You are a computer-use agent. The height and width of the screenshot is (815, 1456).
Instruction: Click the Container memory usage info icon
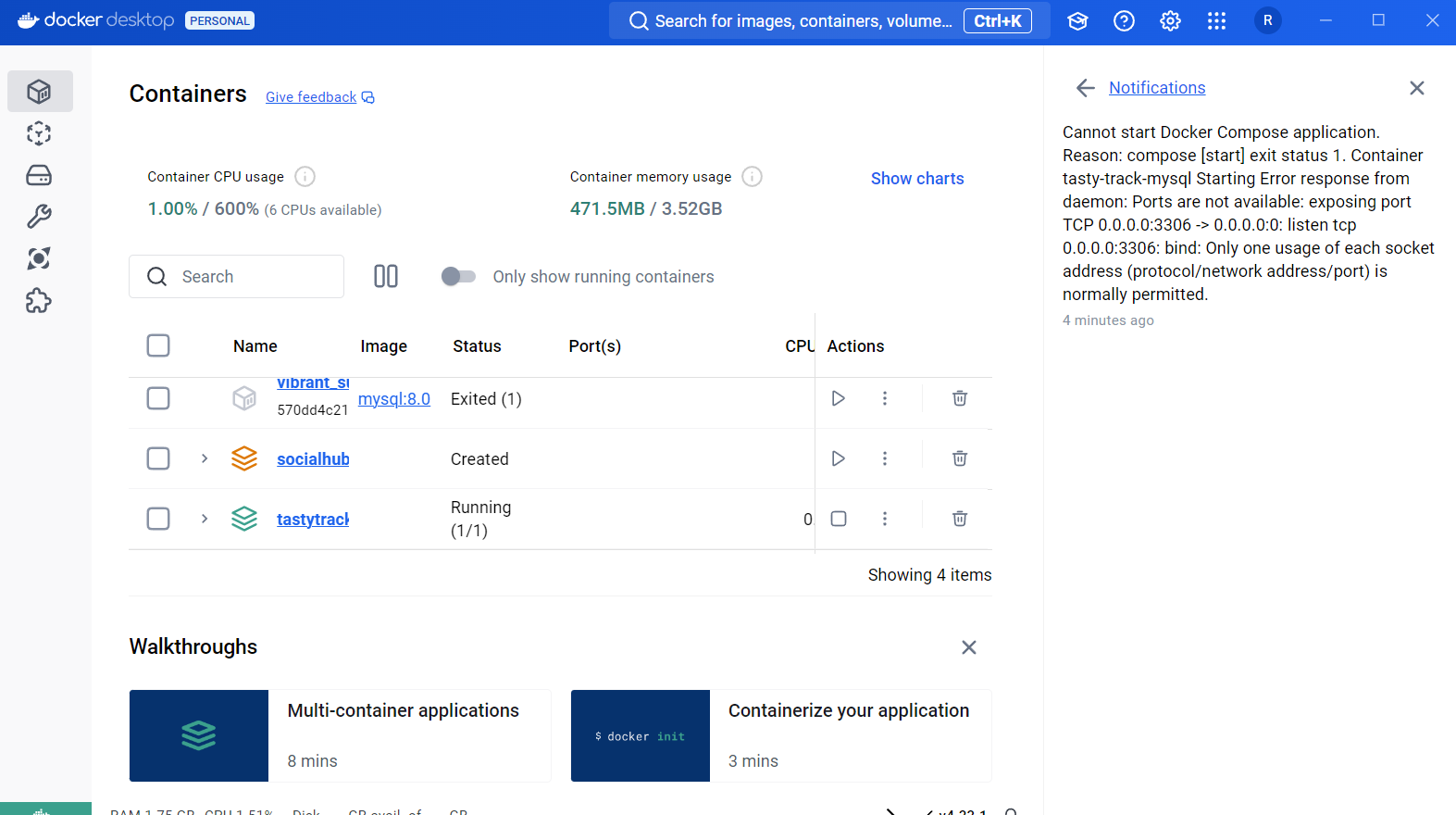coord(753,176)
